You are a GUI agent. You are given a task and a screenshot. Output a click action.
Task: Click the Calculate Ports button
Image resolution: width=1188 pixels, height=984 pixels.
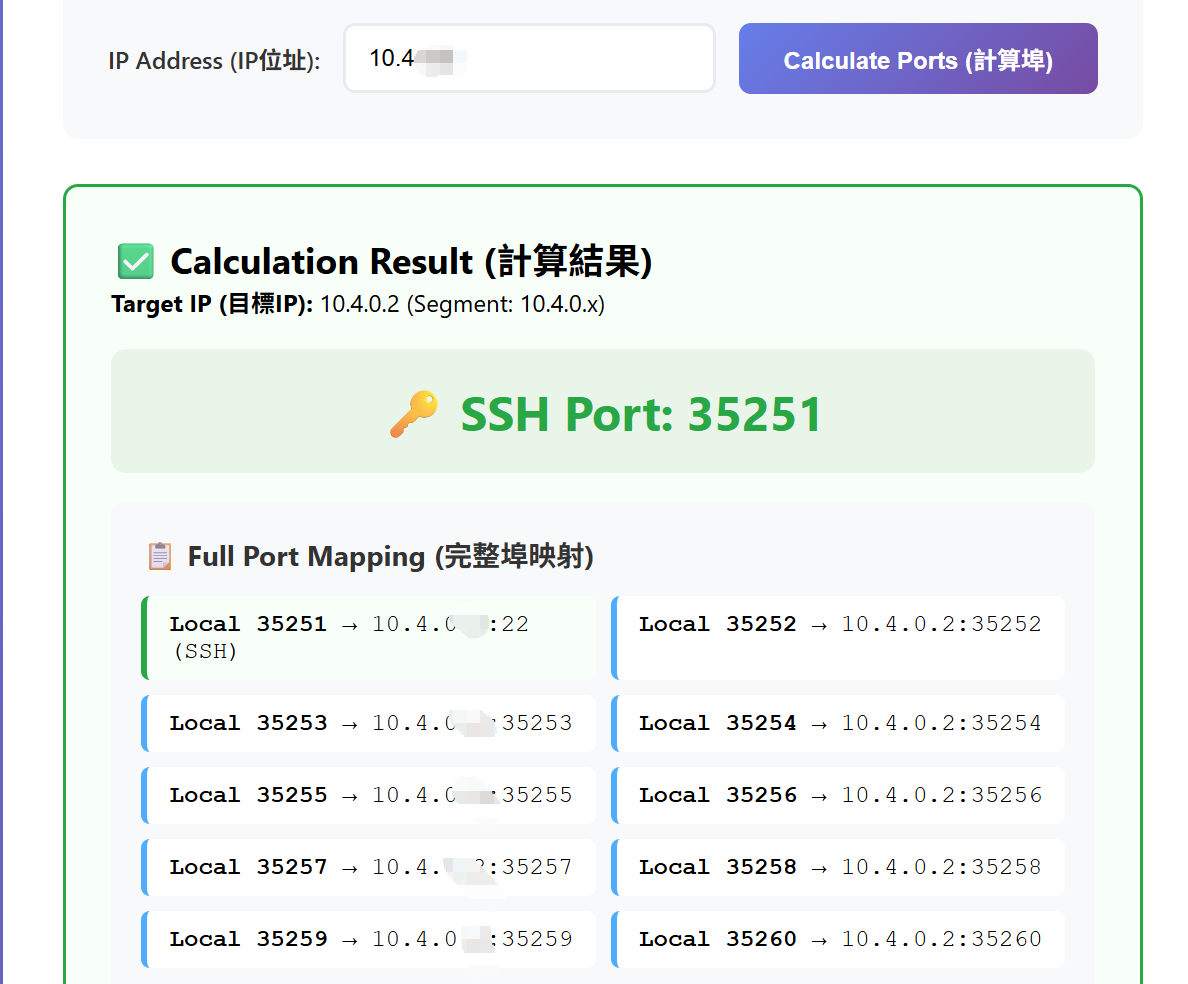click(x=917, y=60)
